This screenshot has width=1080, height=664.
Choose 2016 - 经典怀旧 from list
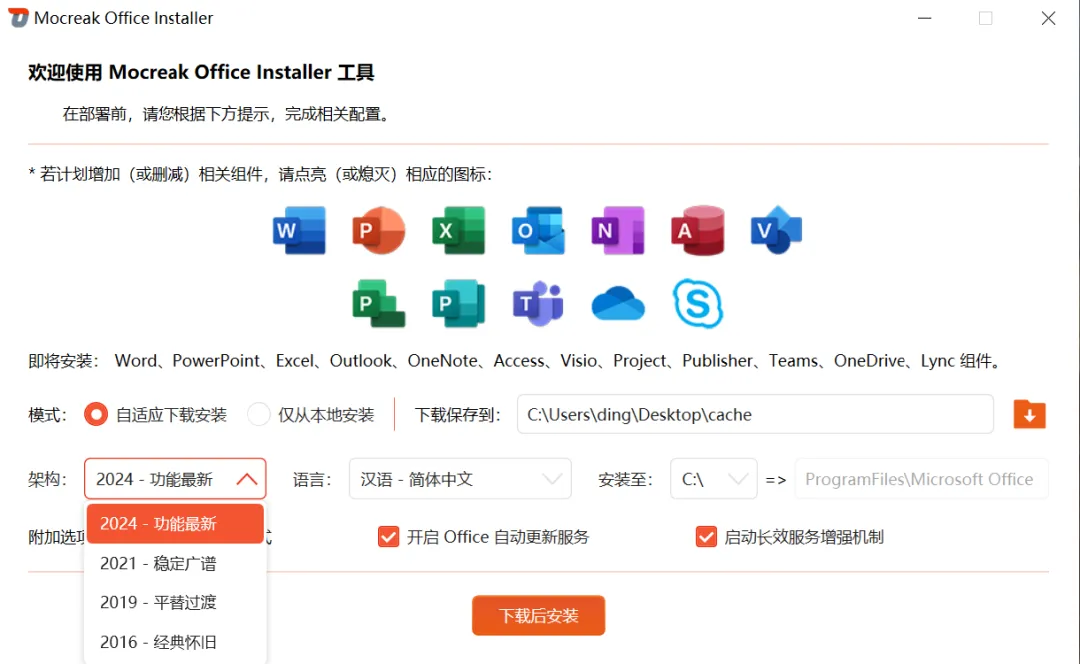(175, 642)
